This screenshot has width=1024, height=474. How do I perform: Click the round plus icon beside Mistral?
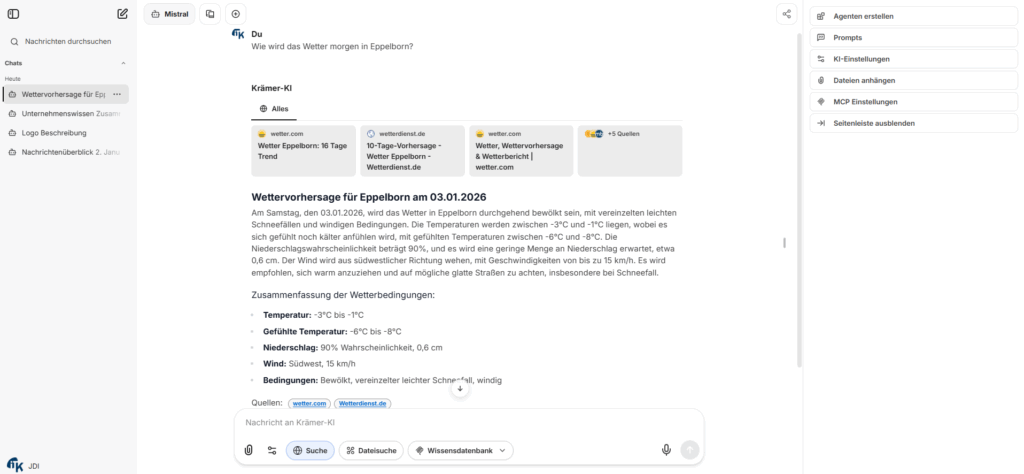point(235,14)
